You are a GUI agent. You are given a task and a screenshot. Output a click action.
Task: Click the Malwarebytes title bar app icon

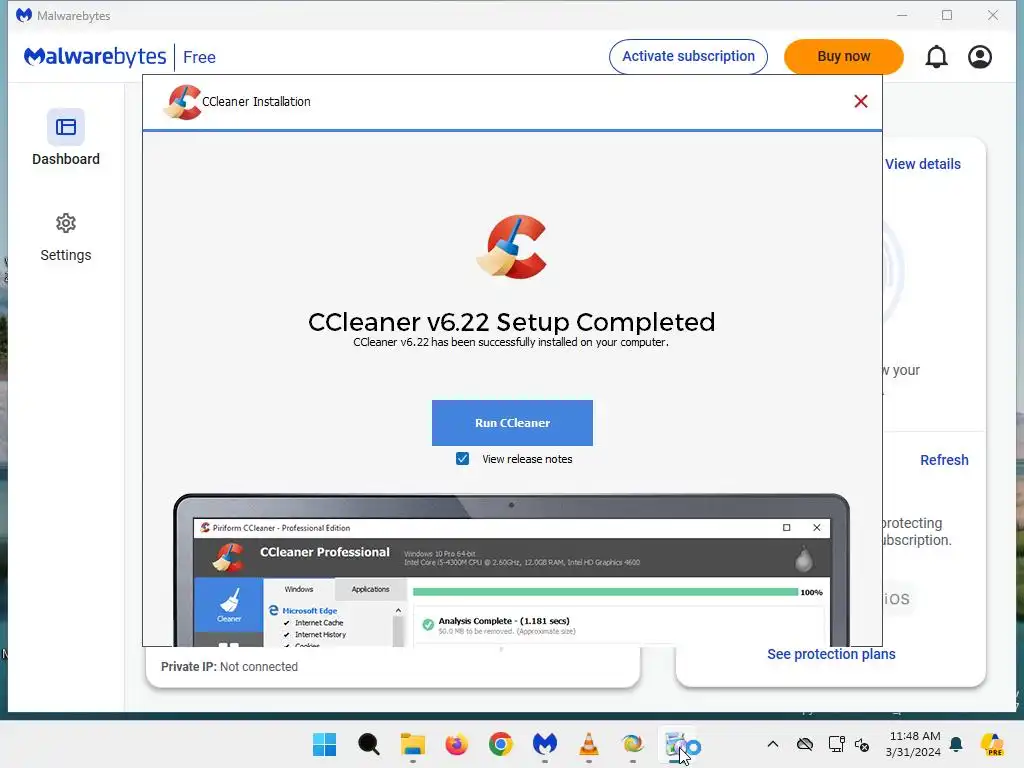(x=24, y=15)
